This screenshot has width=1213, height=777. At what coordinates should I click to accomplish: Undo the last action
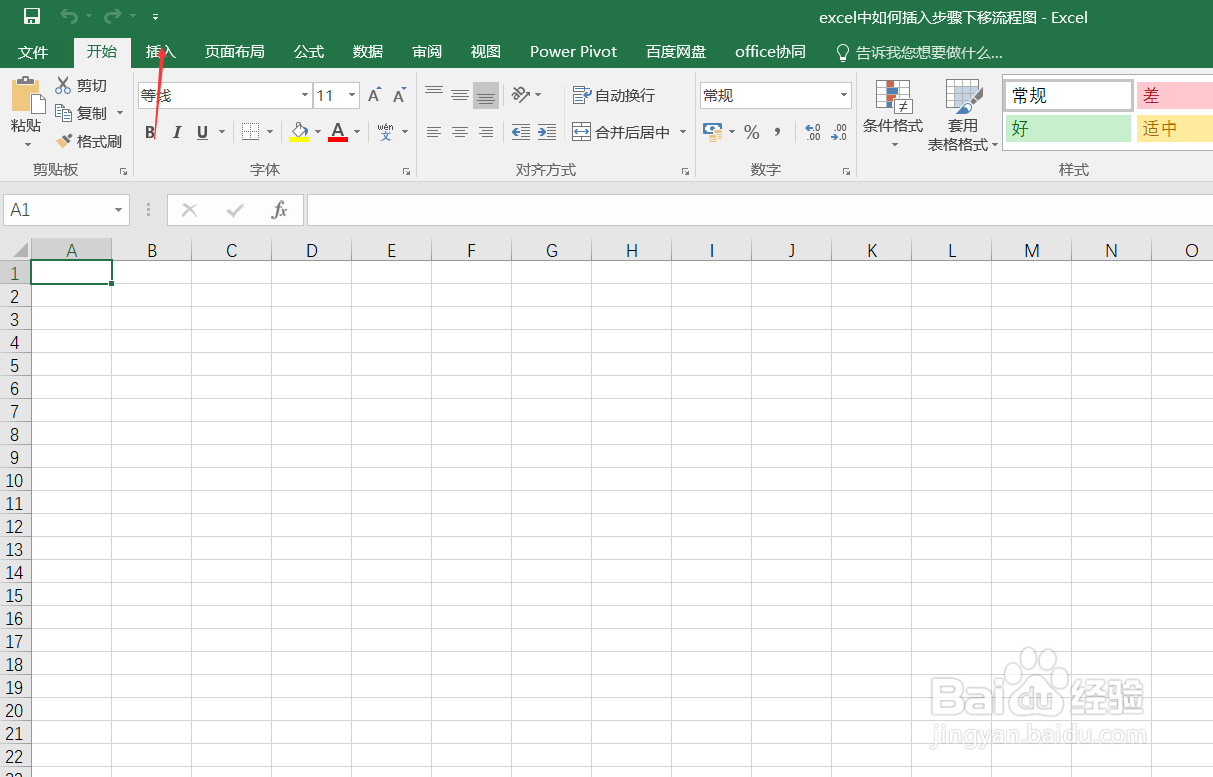(69, 16)
